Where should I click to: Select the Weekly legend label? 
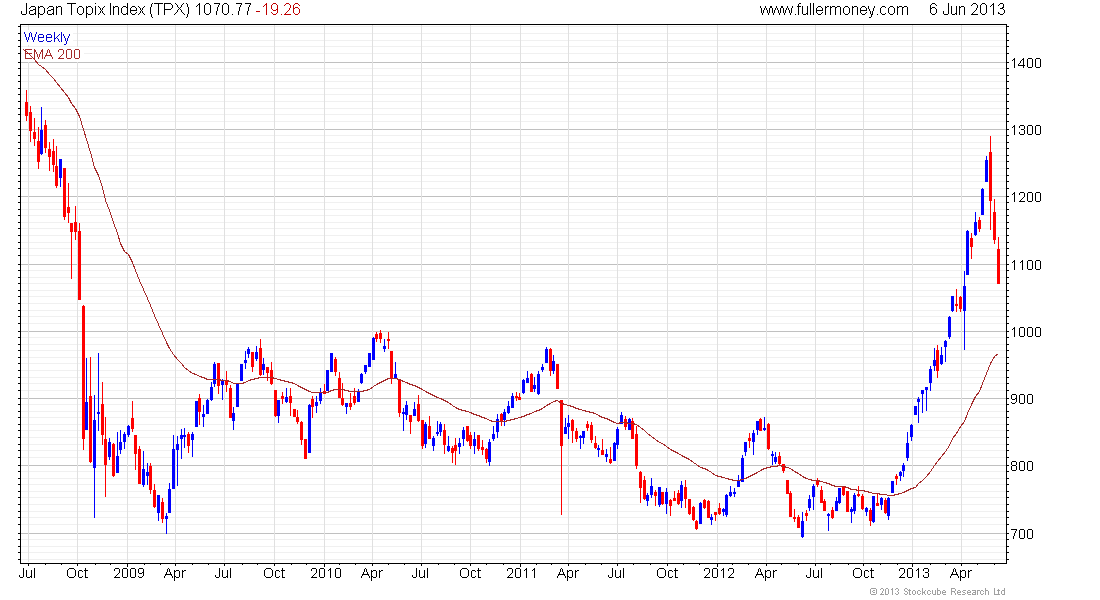[x=47, y=37]
